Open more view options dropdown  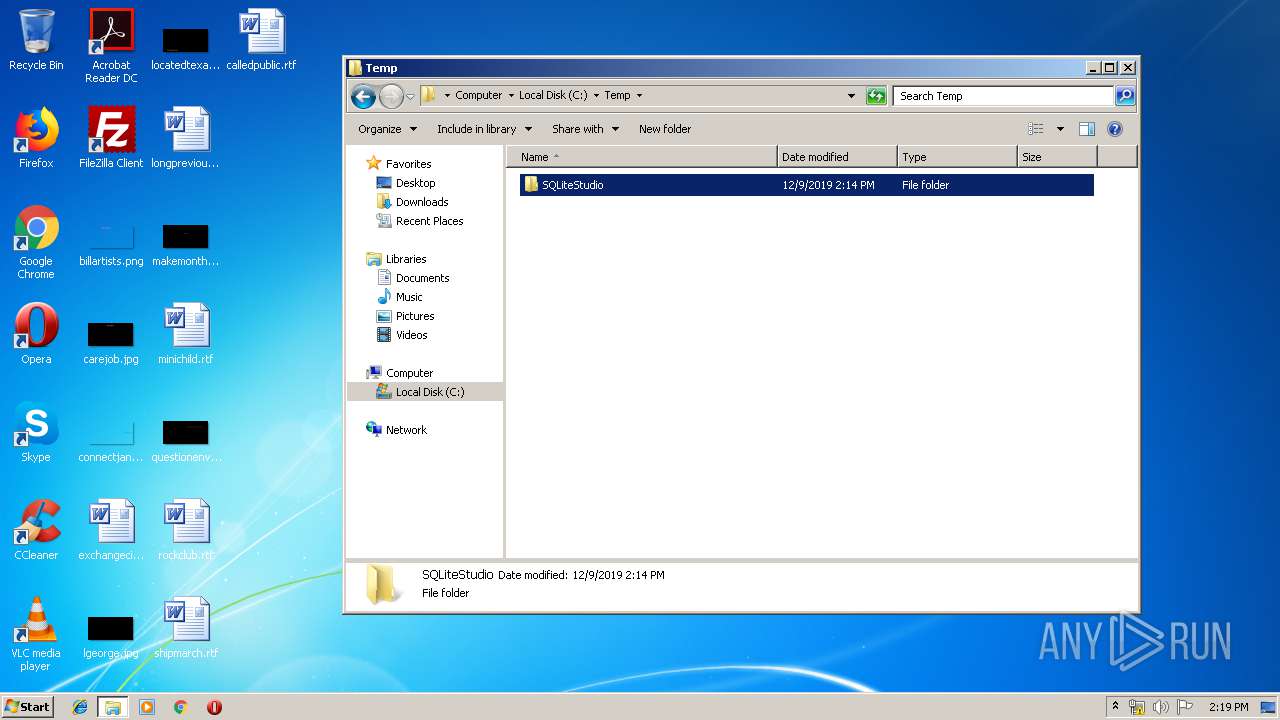pyautogui.click(x=1060, y=129)
